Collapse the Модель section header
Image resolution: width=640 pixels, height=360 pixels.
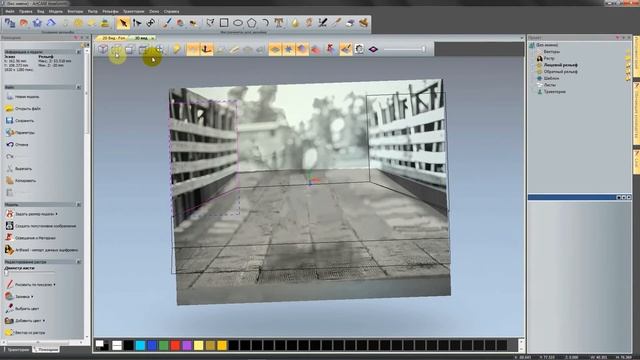[78, 204]
